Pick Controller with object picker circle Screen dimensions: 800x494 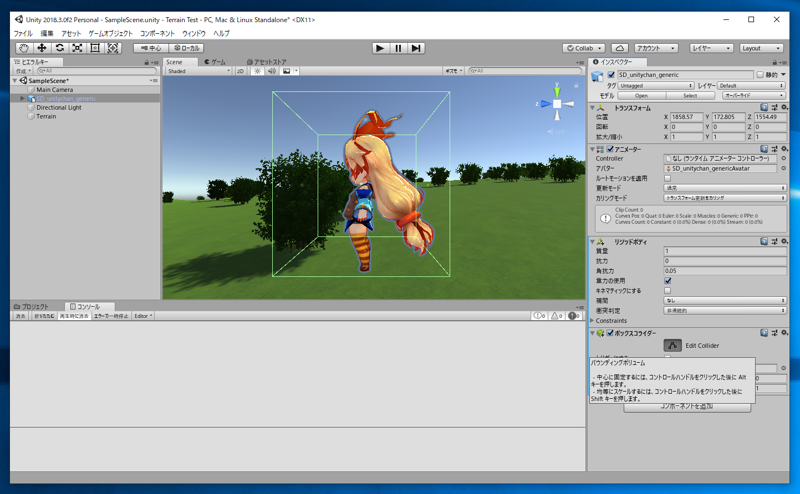784,158
